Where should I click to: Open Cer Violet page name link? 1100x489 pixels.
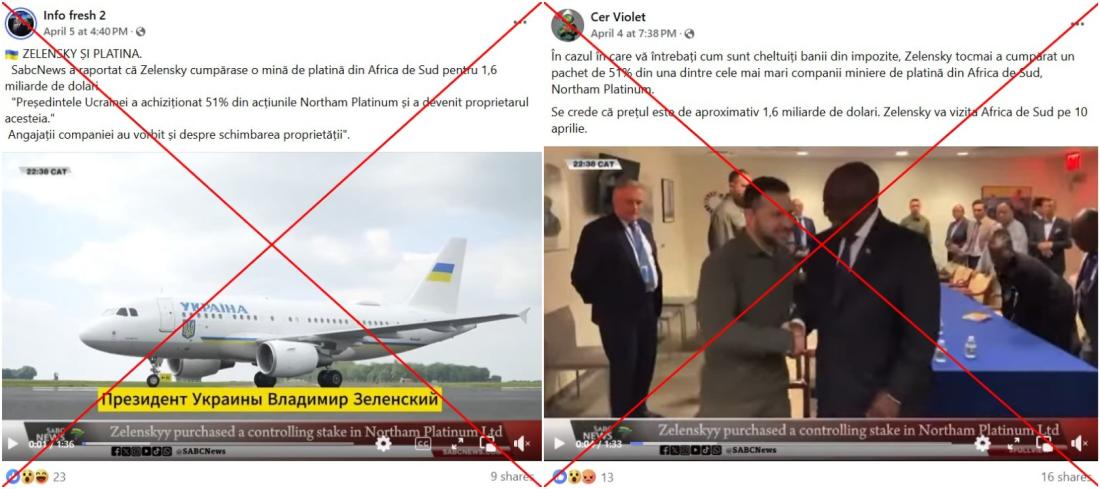(618, 17)
